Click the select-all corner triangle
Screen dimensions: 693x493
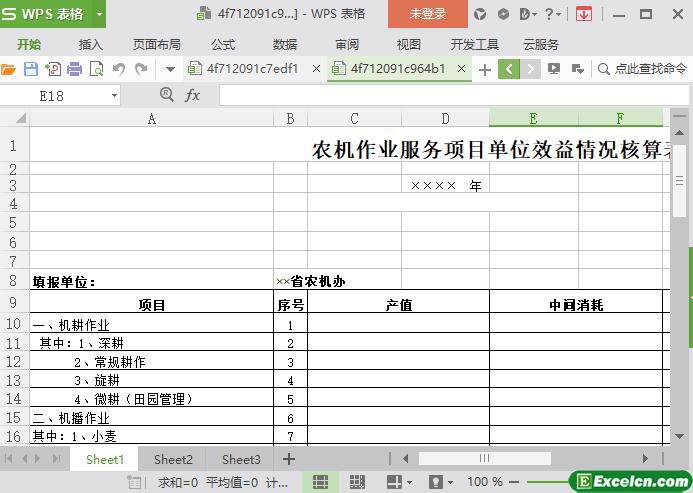click(21, 118)
